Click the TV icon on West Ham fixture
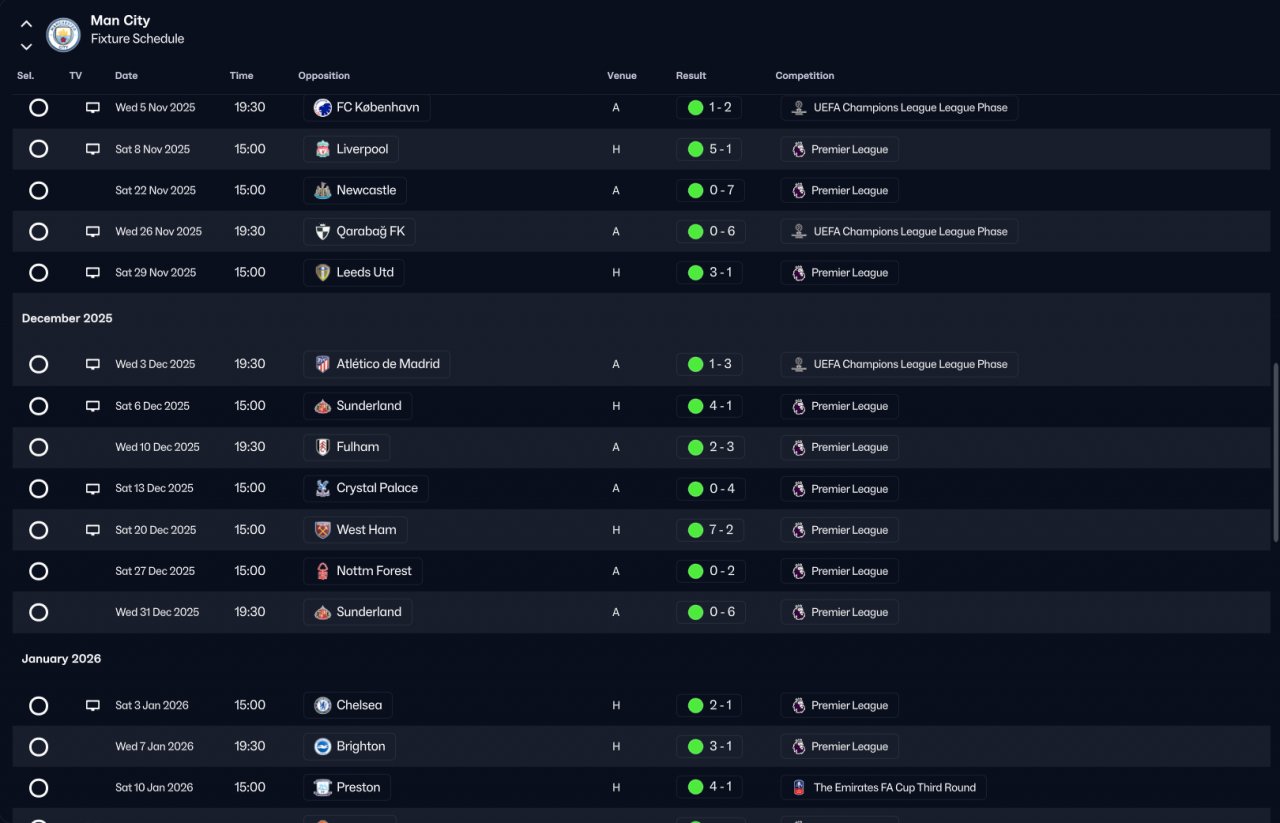The image size is (1280, 823). click(x=93, y=530)
